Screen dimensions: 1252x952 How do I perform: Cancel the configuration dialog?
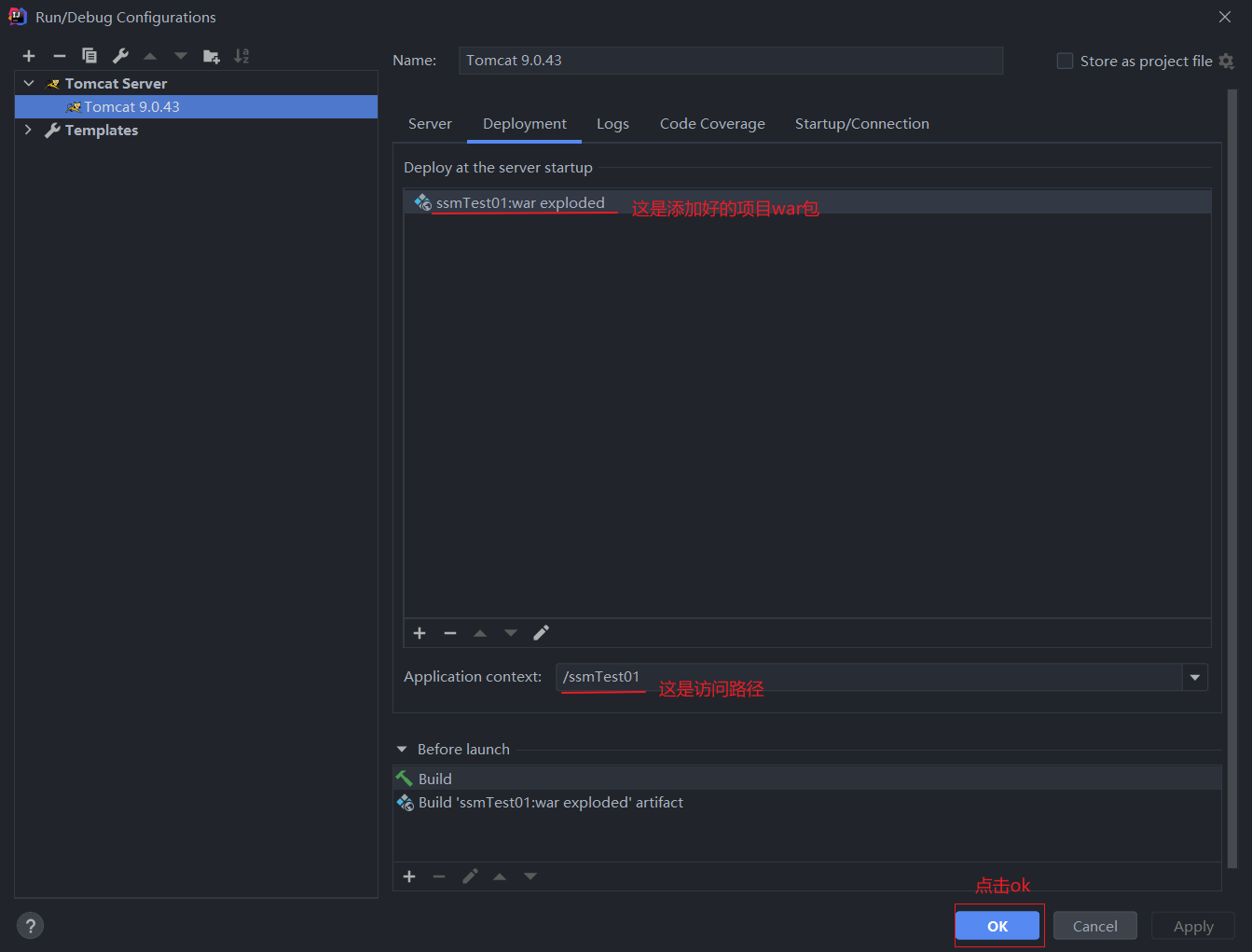[1095, 926]
